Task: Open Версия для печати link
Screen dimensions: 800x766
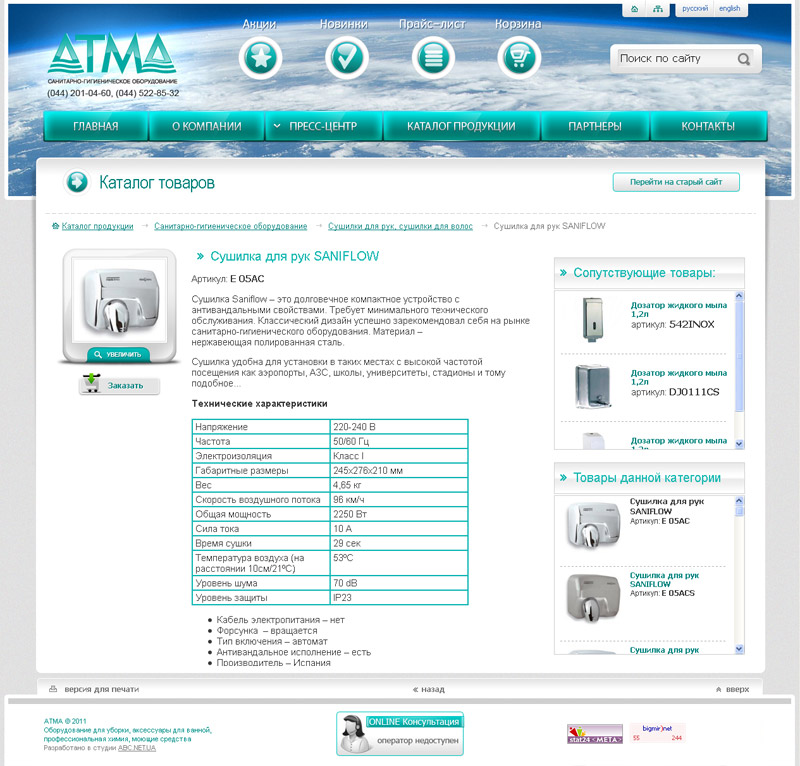Action: pyautogui.click(x=100, y=689)
